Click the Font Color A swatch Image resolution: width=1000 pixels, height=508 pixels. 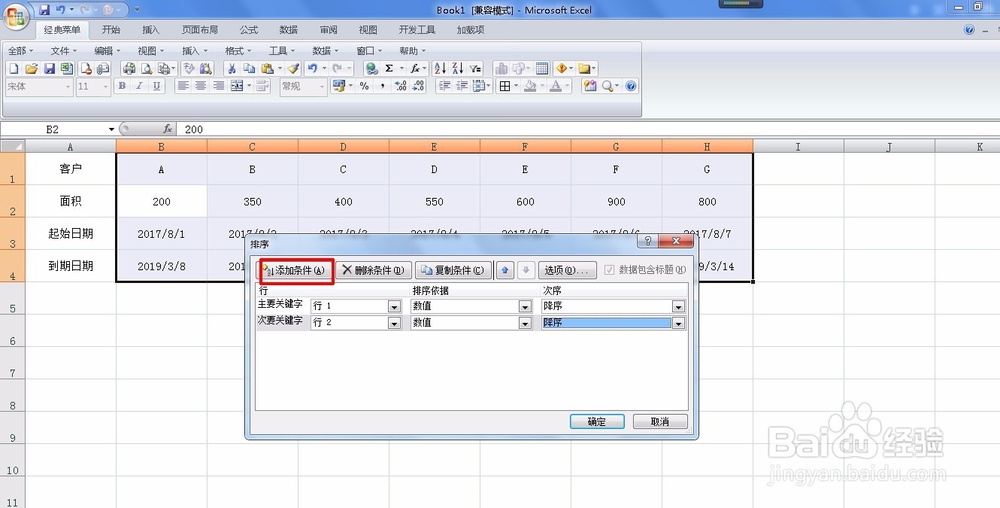click(x=555, y=86)
